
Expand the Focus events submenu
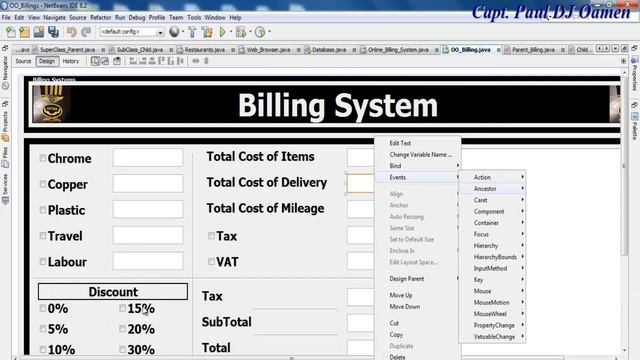493,234
